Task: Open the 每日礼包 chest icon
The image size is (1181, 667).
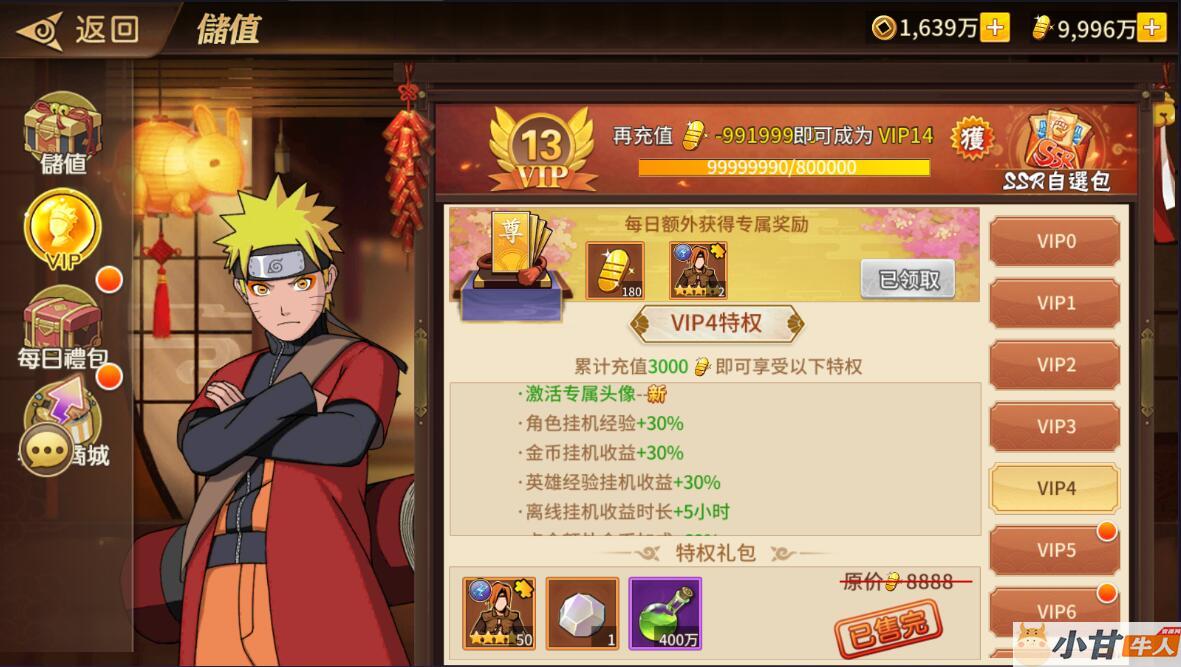Action: pos(62,328)
